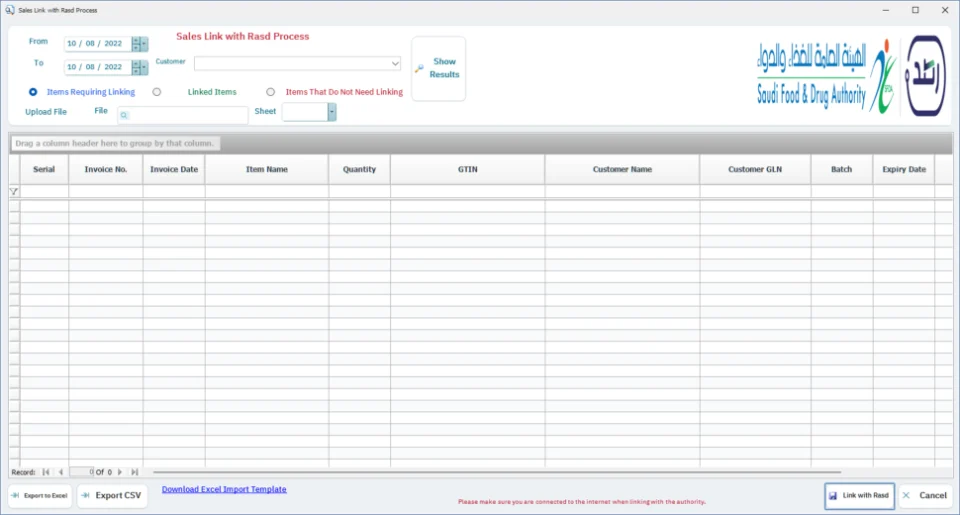This screenshot has height=515, width=960.
Task: Go to last record navigation arrow
Action: coord(135,472)
